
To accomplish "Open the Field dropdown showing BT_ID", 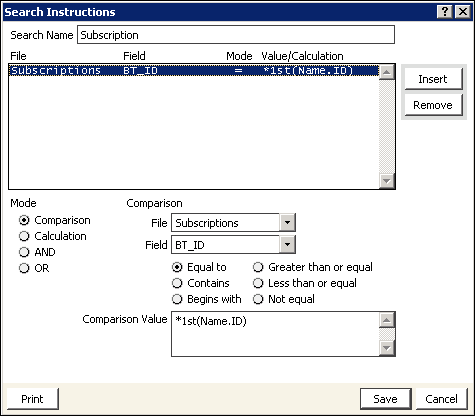I will pyautogui.click(x=287, y=245).
